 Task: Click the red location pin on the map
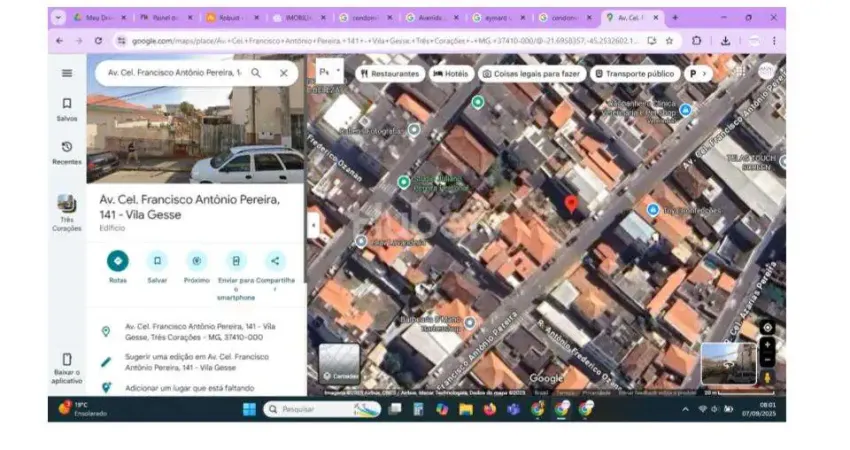(x=571, y=204)
